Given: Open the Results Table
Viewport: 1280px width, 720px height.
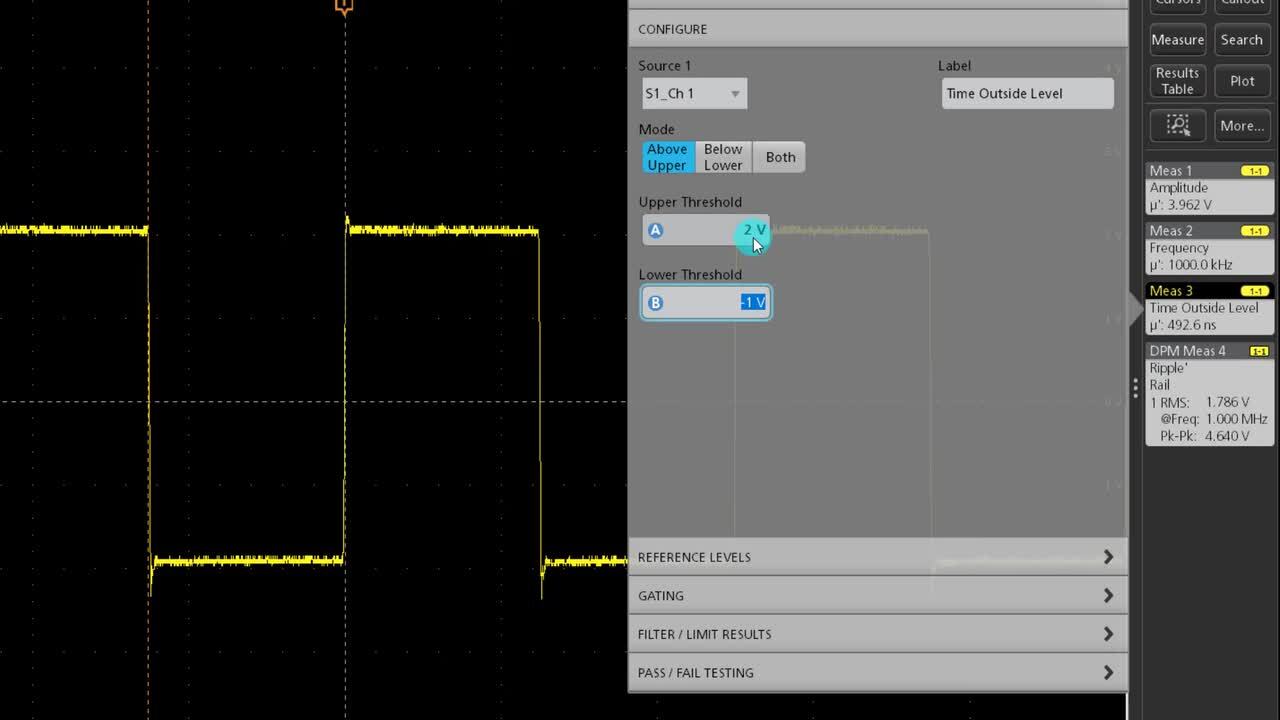Looking at the screenshot, I should pos(1177,80).
